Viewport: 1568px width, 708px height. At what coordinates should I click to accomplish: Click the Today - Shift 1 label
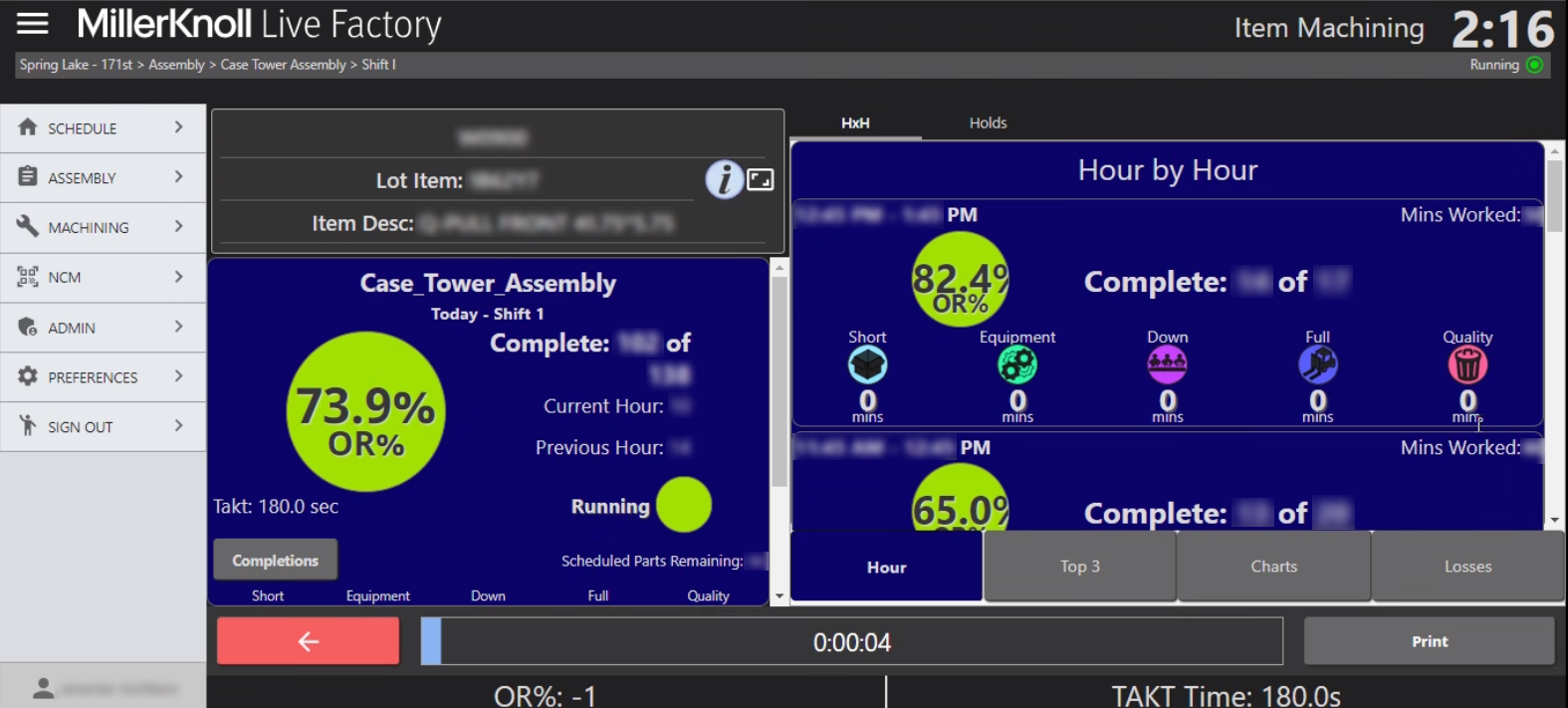488,314
